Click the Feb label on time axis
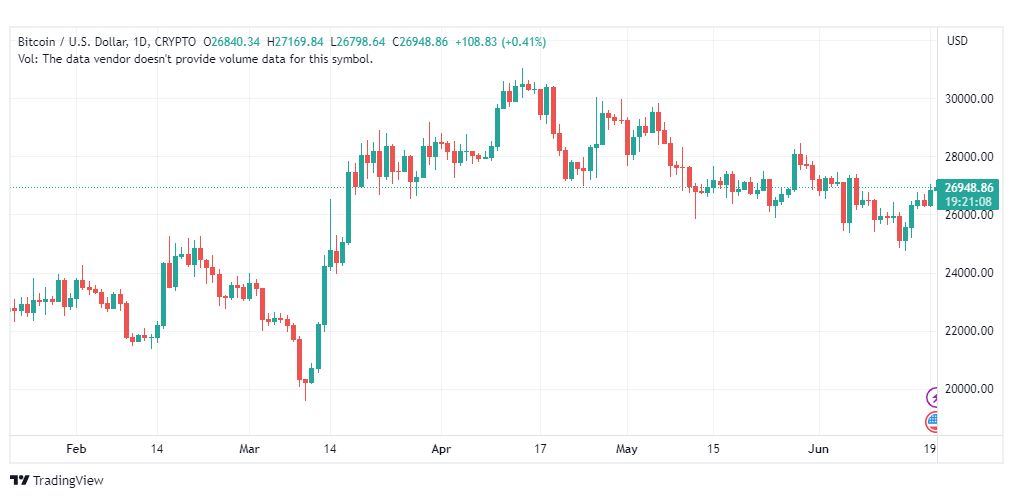 tap(76, 450)
